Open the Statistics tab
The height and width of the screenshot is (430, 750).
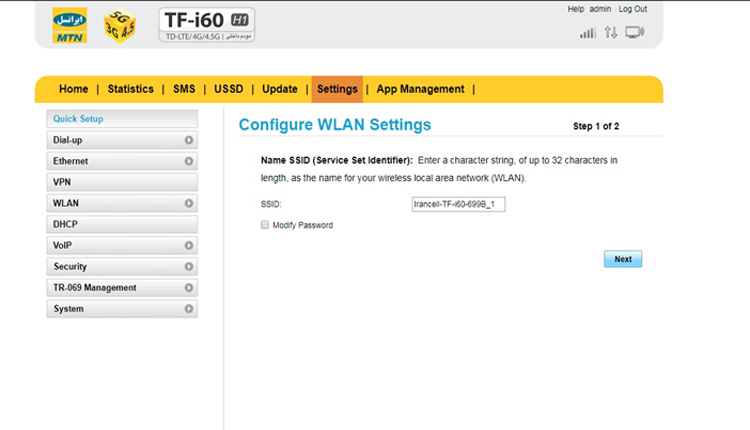[130, 89]
